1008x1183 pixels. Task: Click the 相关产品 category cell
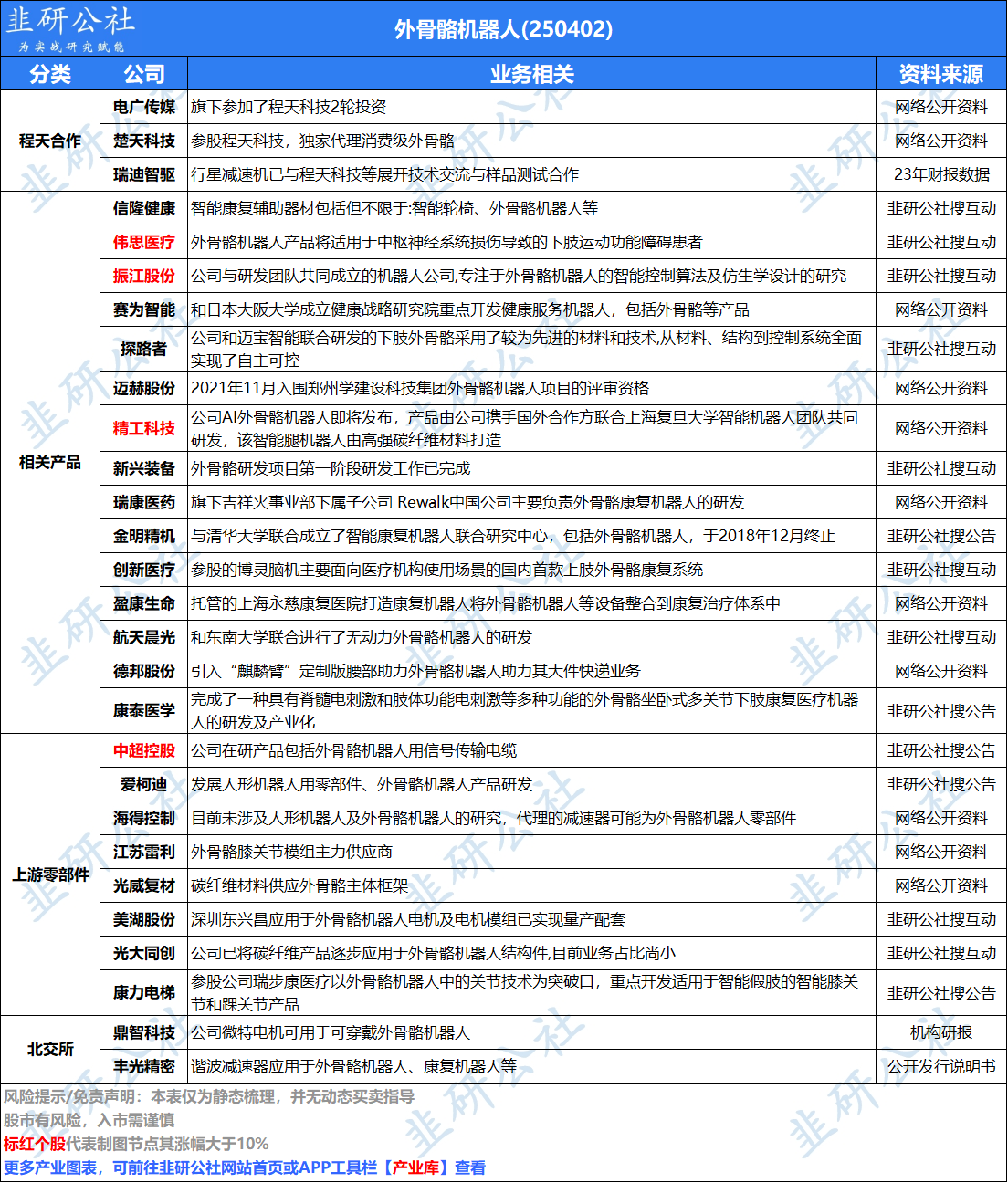point(50,462)
